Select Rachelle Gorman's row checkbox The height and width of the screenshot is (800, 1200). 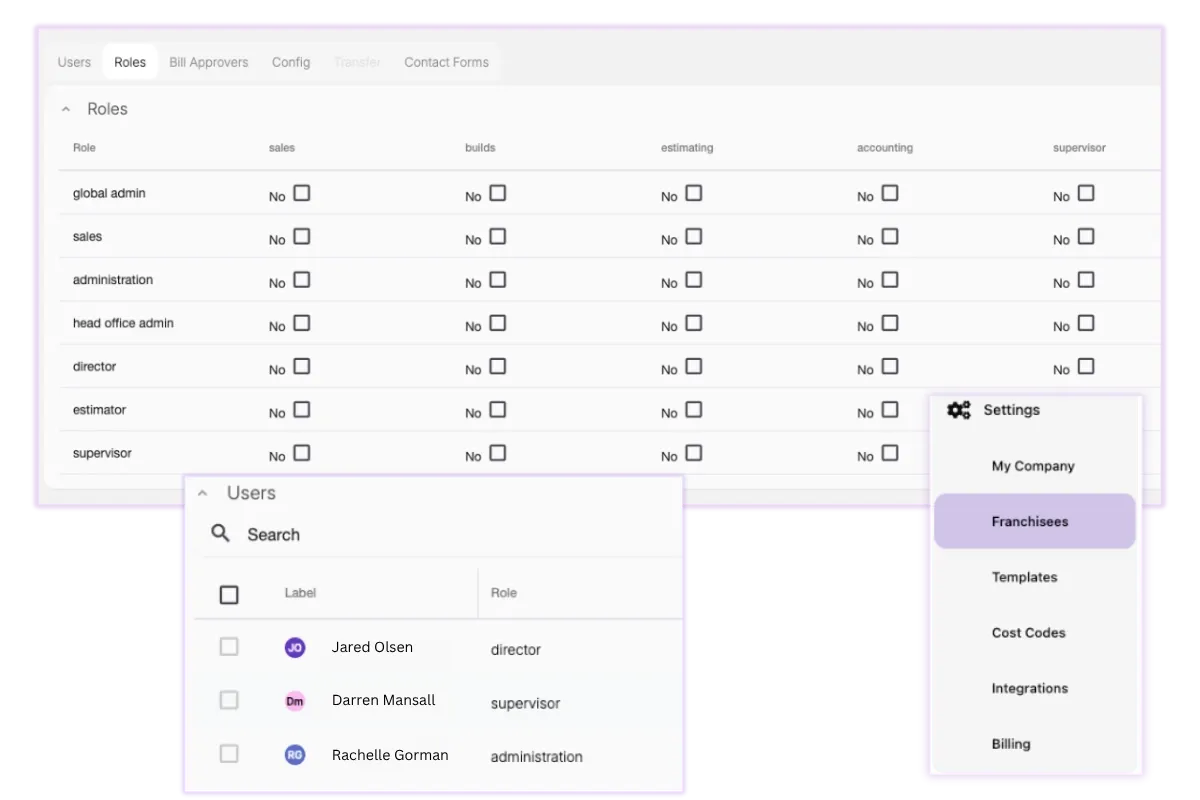pyautogui.click(x=229, y=753)
